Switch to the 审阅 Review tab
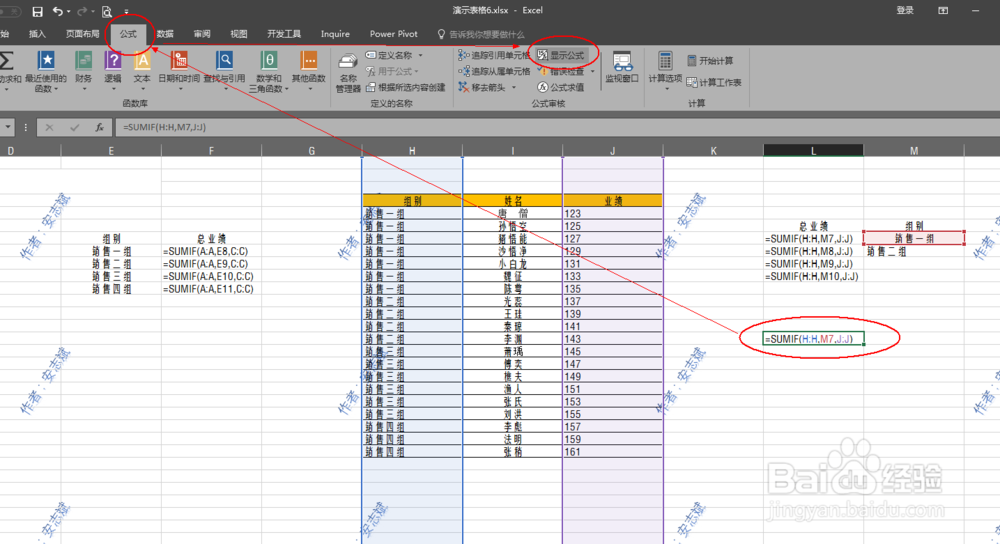 coord(202,34)
